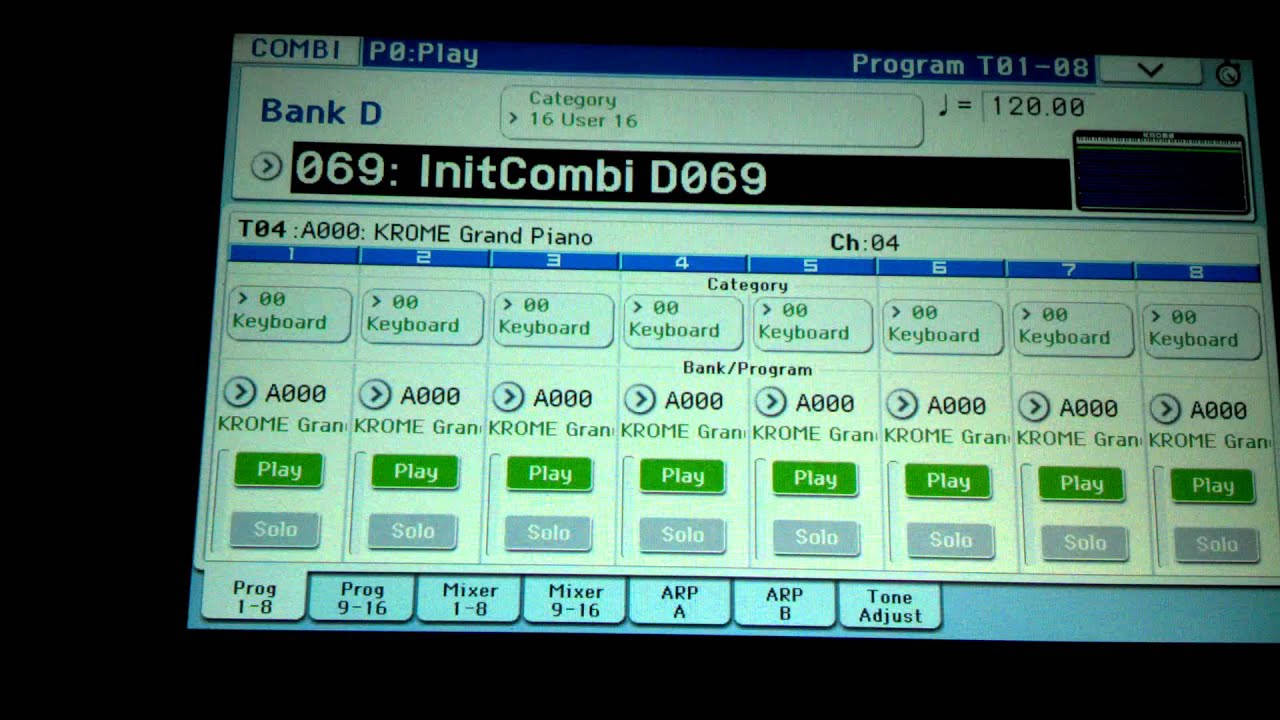Select timbre column header 1
Viewport: 1280px width, 720px height.
point(294,255)
